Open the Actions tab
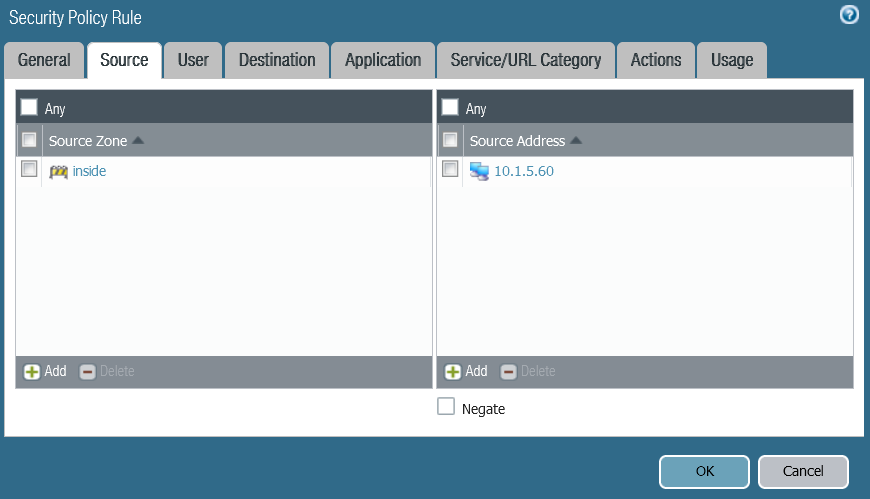 (656, 60)
